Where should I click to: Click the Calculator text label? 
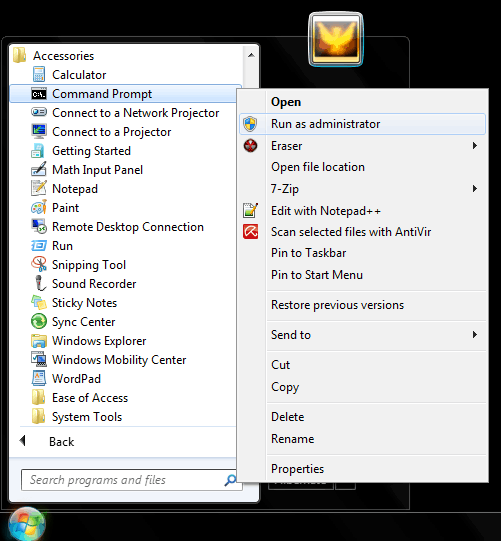click(79, 75)
